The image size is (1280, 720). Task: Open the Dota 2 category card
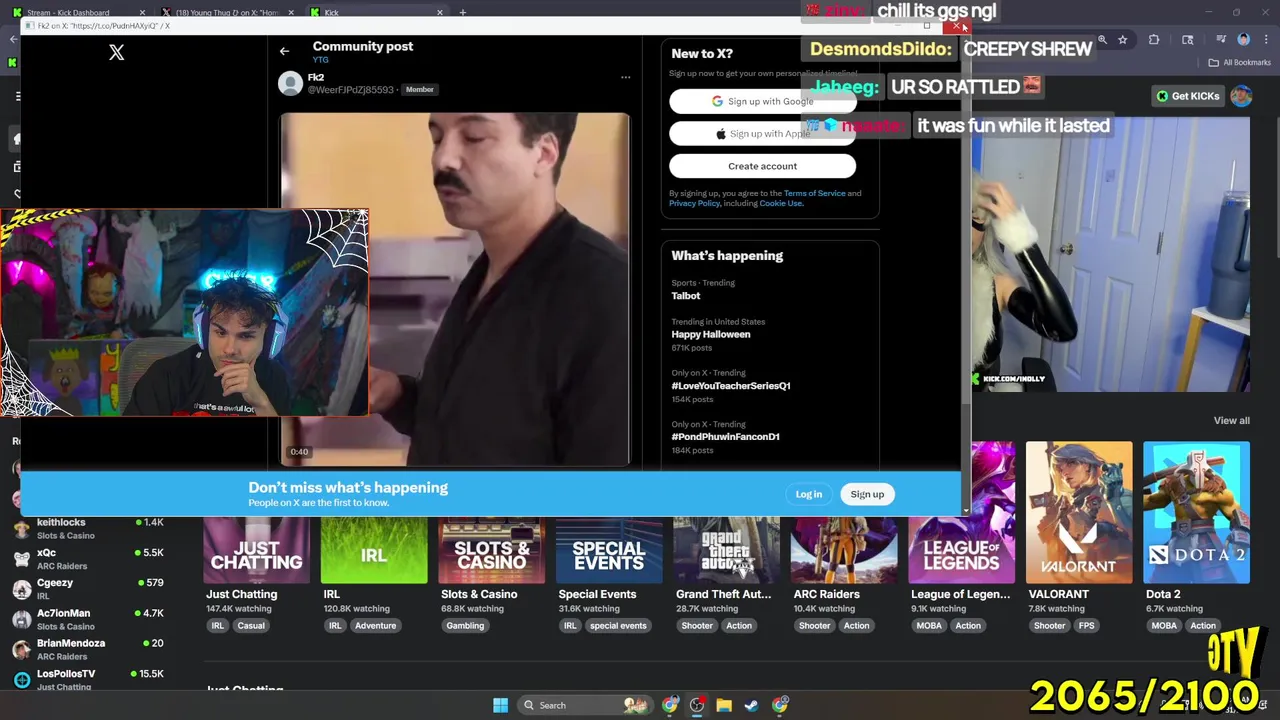click(x=1196, y=512)
